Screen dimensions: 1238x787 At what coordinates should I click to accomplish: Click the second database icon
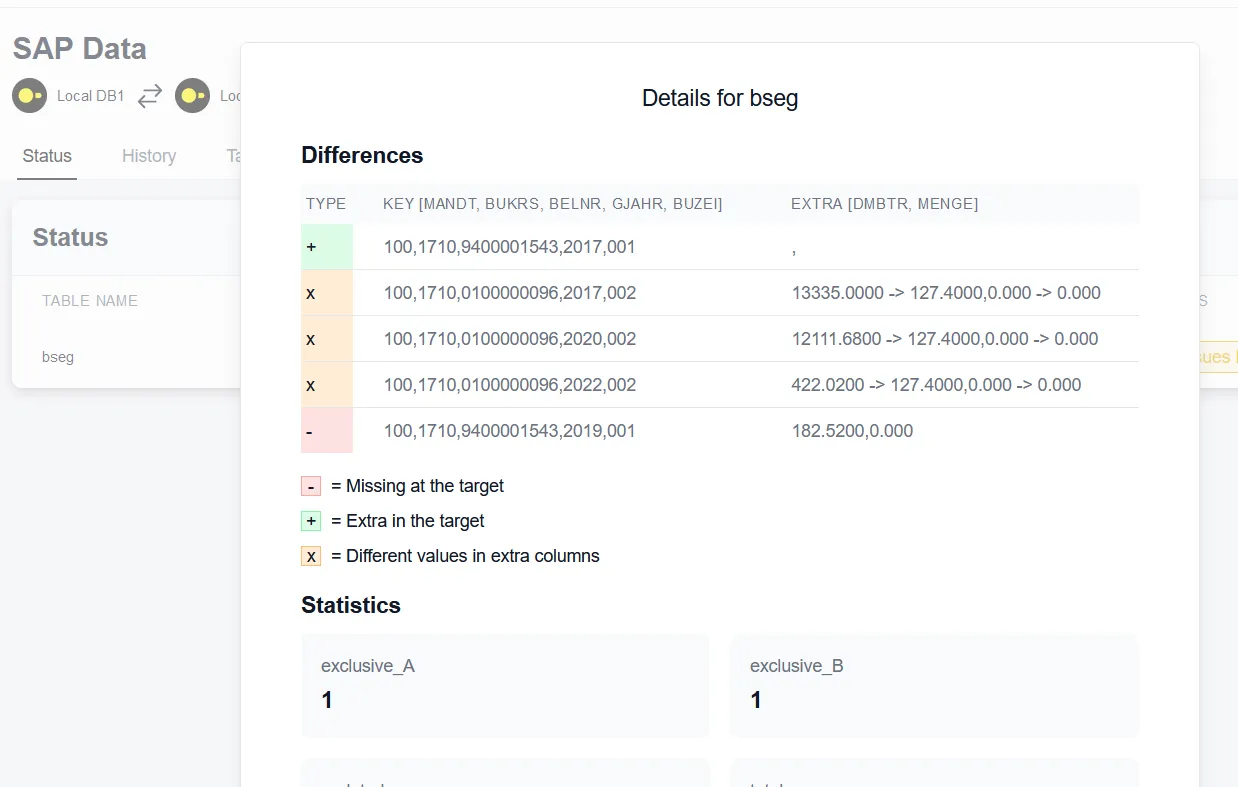192,96
